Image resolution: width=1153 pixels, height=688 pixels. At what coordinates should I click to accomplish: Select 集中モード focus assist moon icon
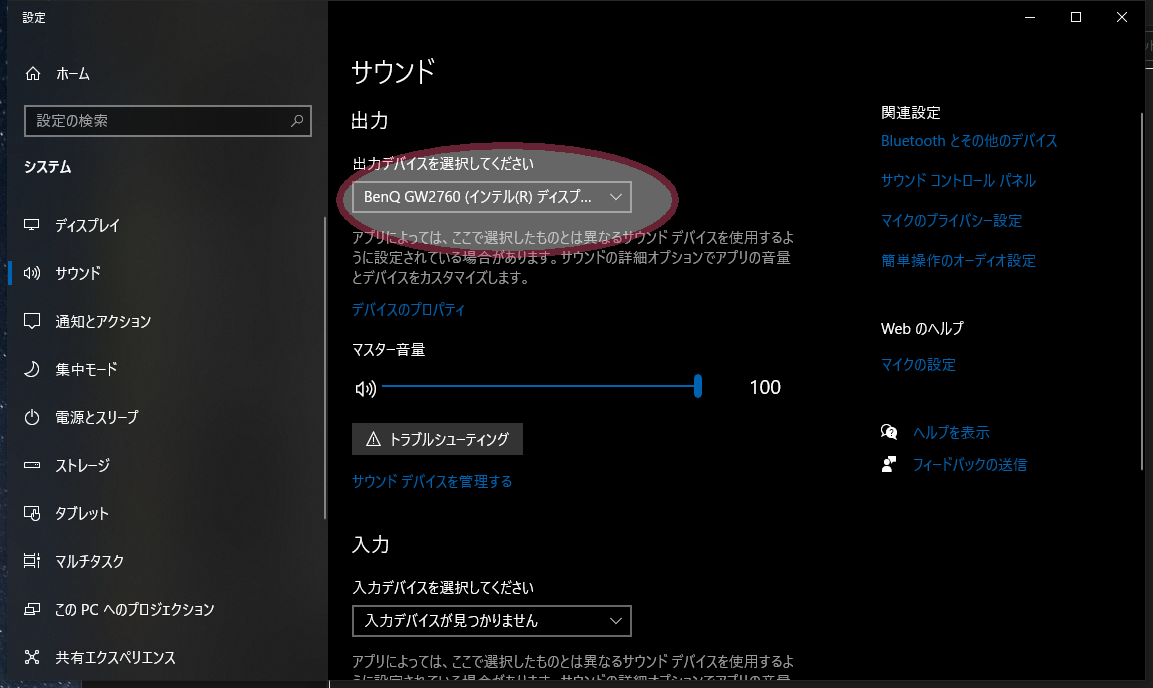(x=33, y=370)
